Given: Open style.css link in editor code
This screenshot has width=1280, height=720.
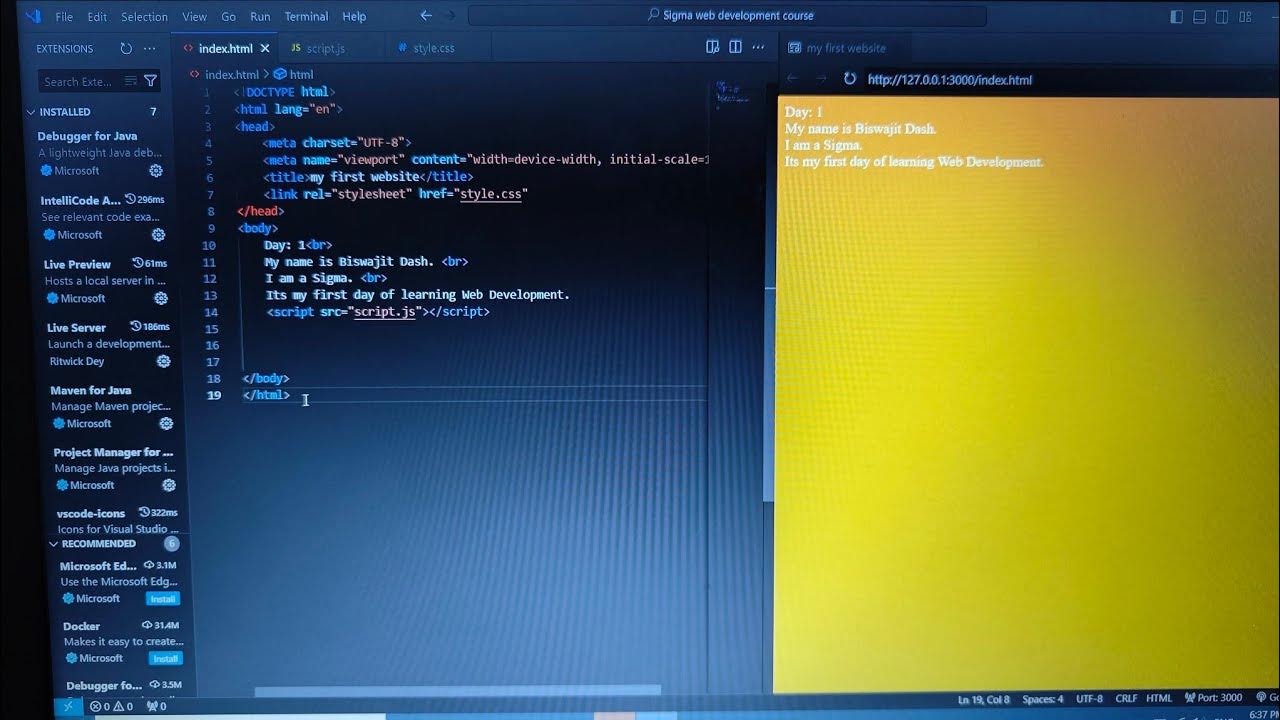Looking at the screenshot, I should tap(491, 194).
